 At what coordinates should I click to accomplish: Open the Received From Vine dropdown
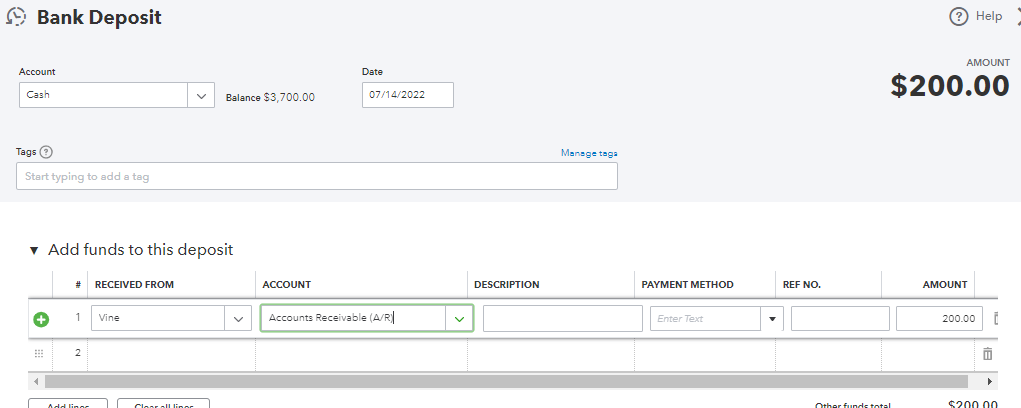click(x=238, y=319)
